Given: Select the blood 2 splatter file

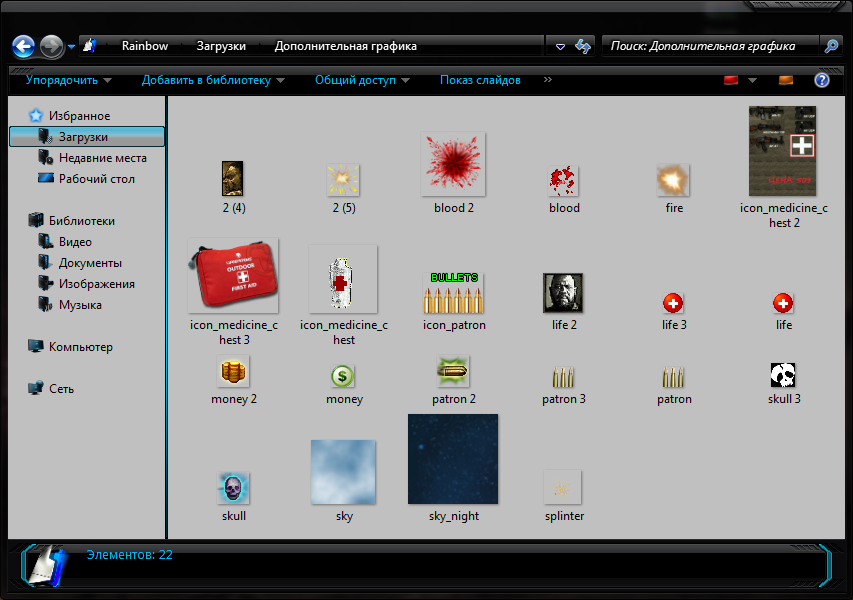Looking at the screenshot, I should pos(453,165).
